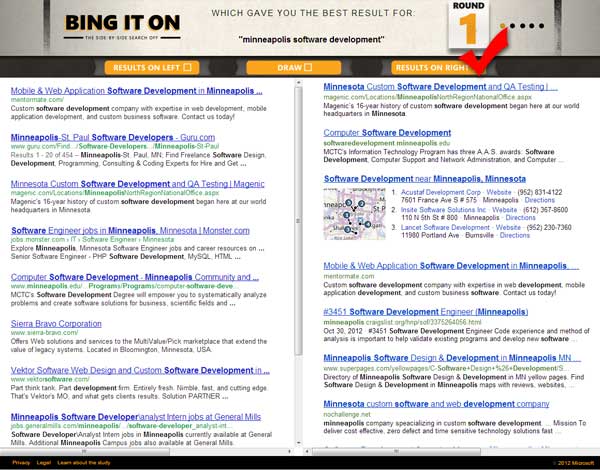Click the Bing It On logo
The image size is (600, 470).
point(122,26)
